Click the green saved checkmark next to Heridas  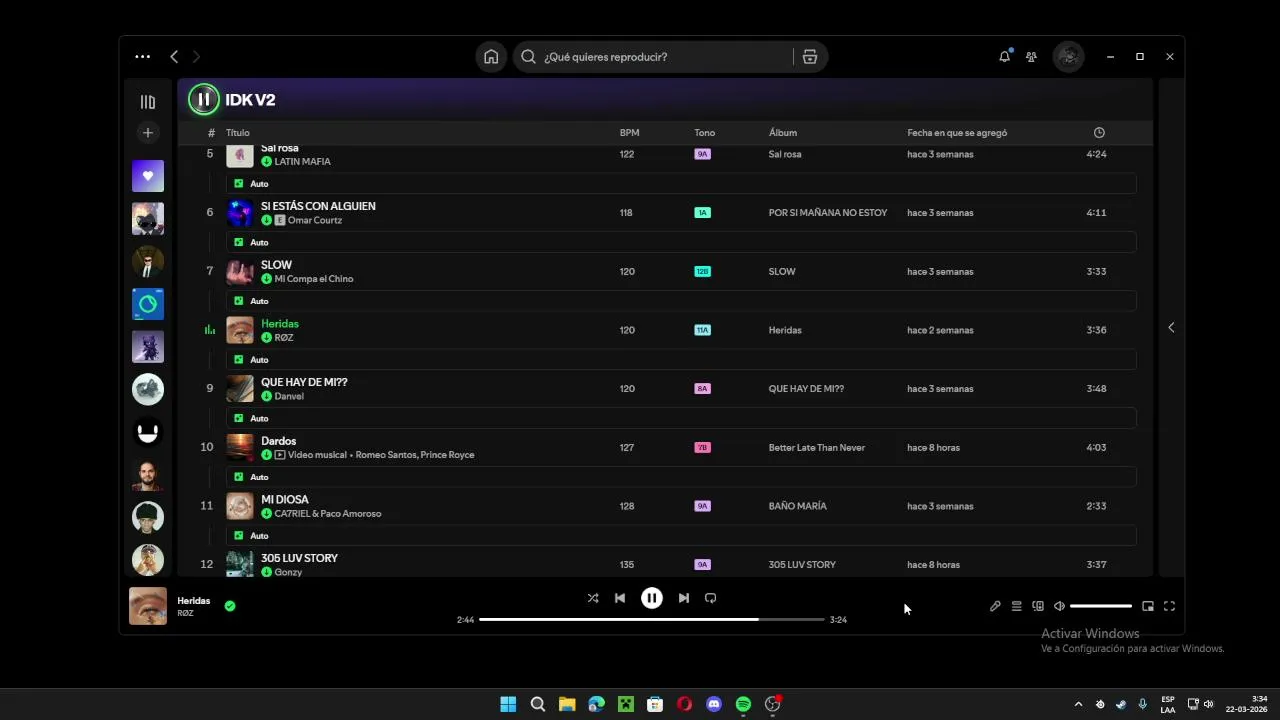[x=230, y=606]
